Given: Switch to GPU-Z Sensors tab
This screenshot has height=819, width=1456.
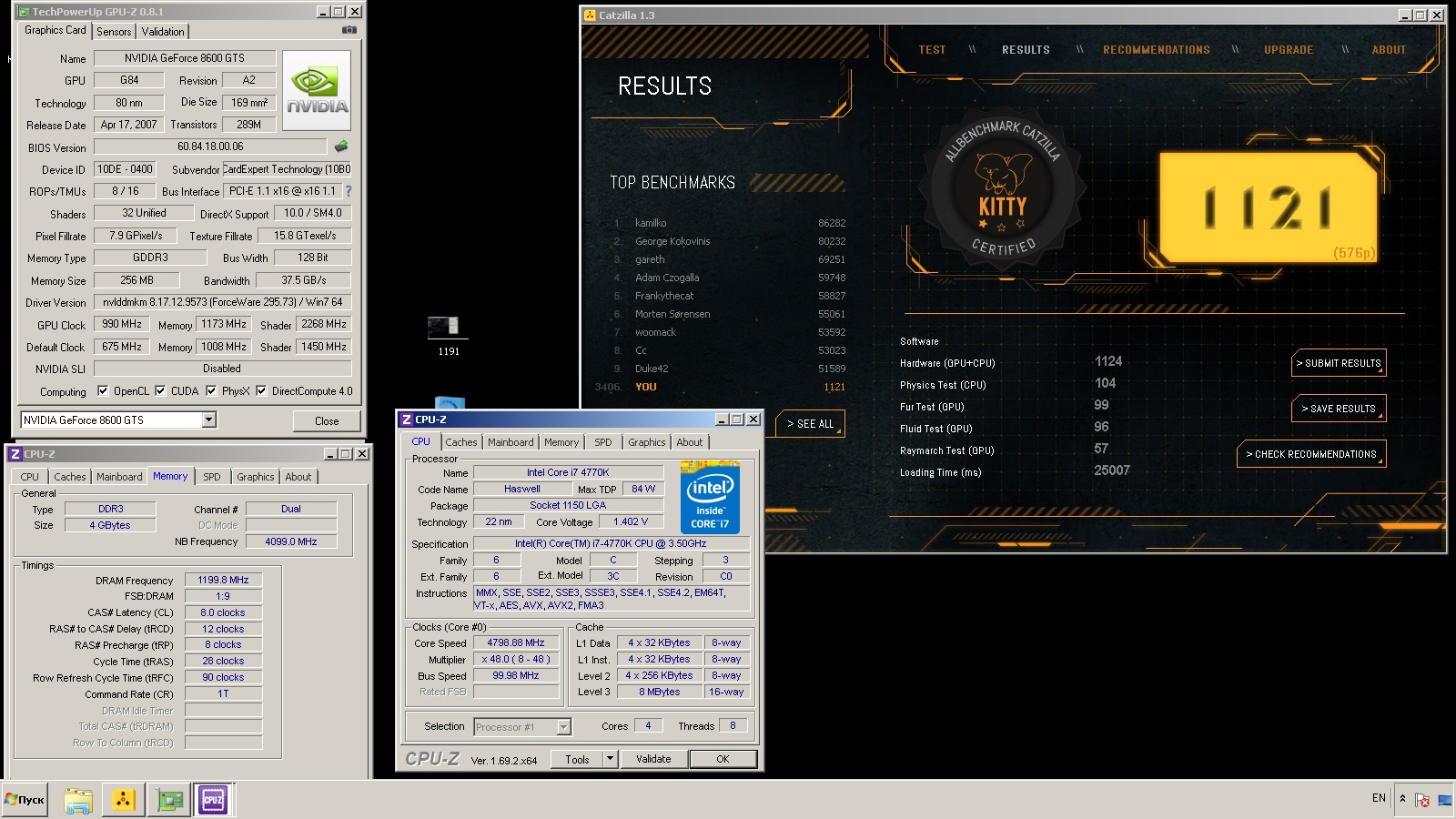Looking at the screenshot, I should (x=114, y=31).
